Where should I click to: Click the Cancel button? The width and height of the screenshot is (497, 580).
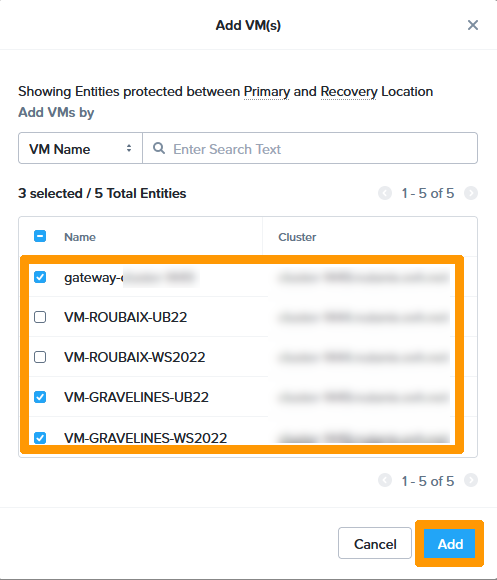tap(375, 543)
